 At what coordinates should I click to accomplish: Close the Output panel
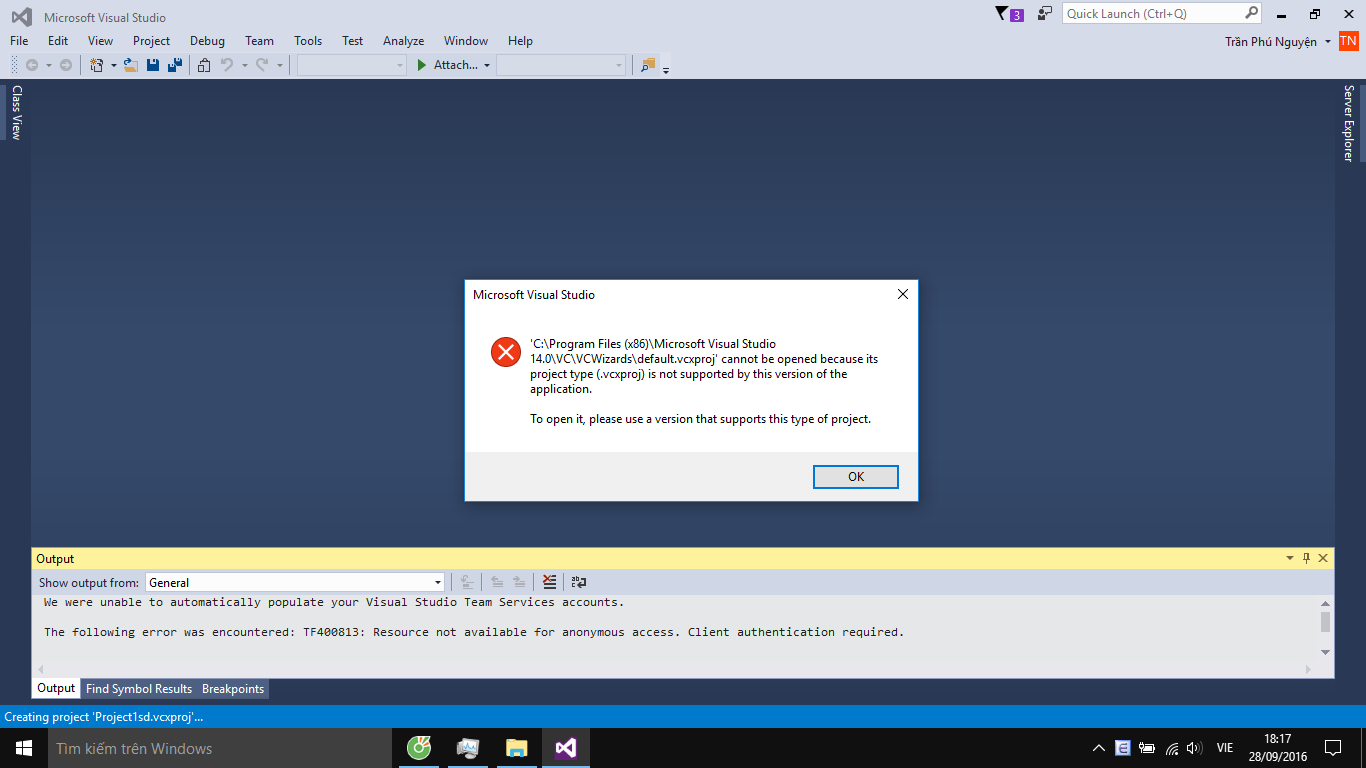point(1323,559)
